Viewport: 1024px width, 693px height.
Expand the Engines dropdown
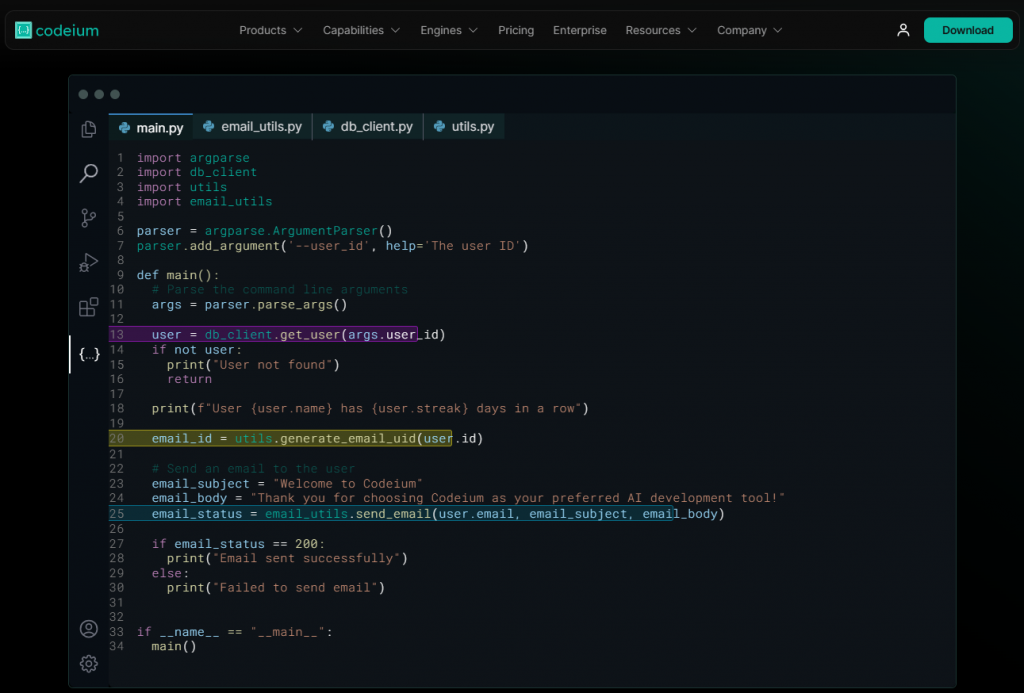pos(449,30)
